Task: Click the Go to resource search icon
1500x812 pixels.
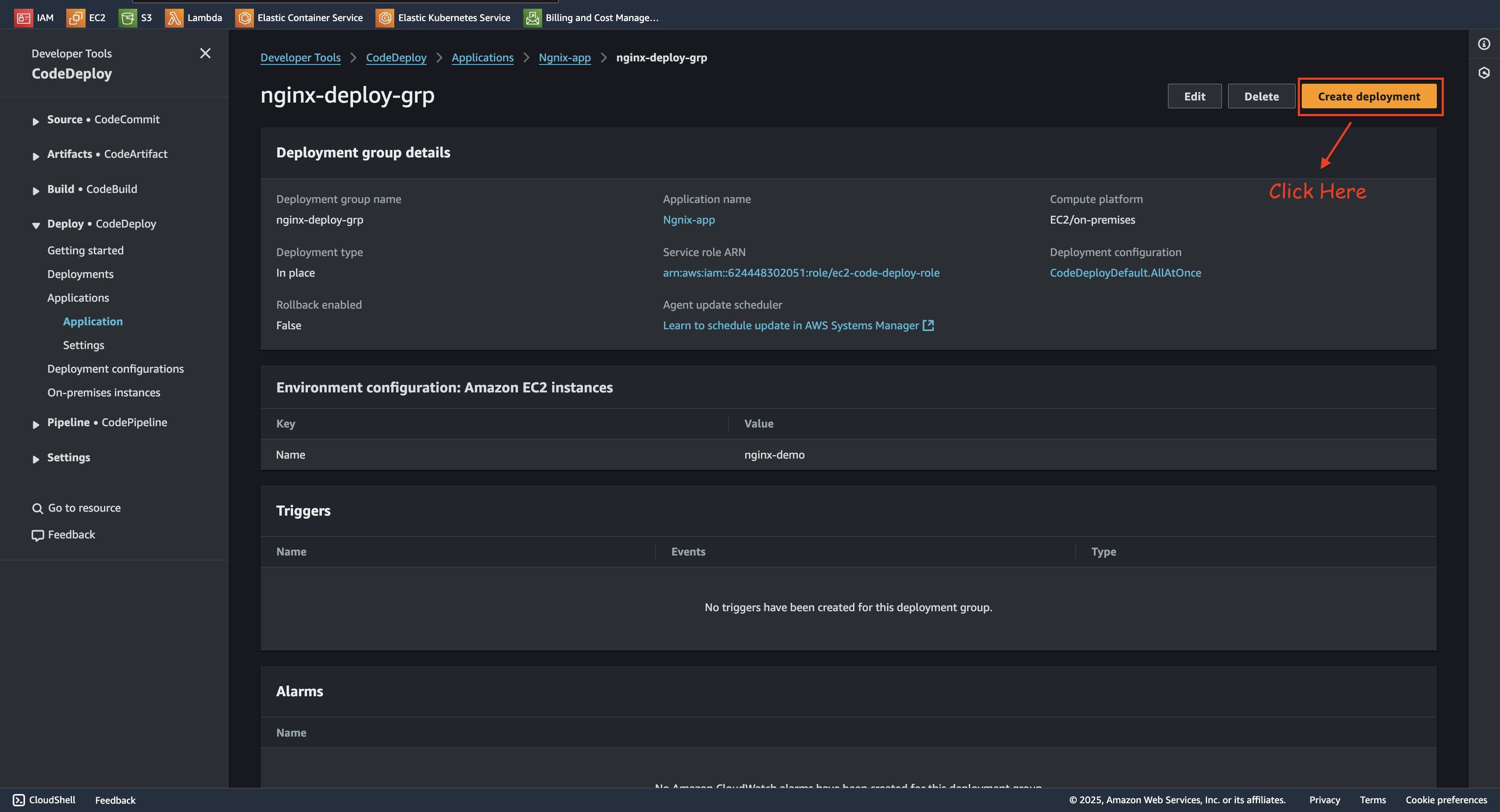Action: 38,508
